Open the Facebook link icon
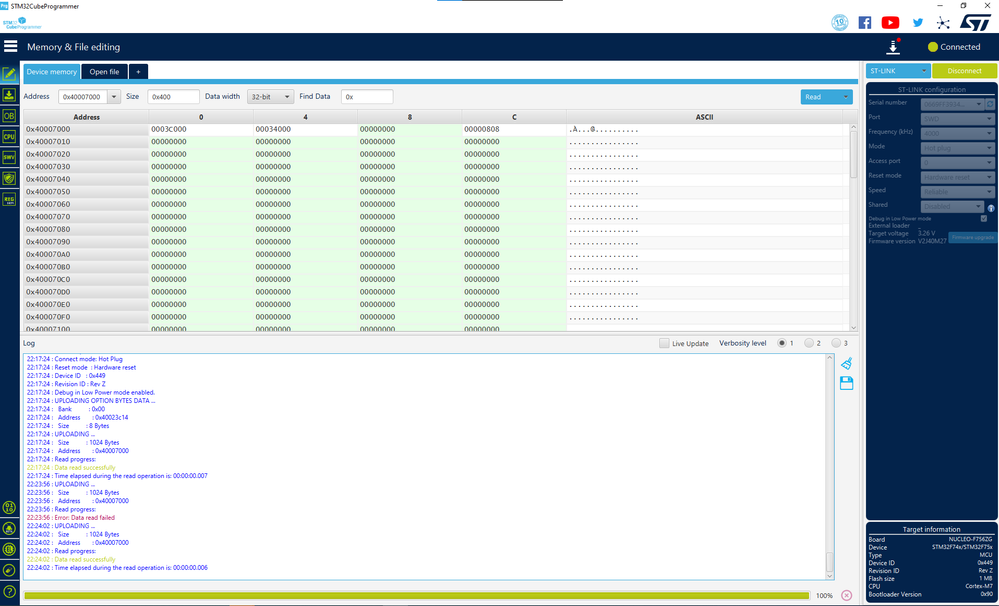 tap(865, 22)
